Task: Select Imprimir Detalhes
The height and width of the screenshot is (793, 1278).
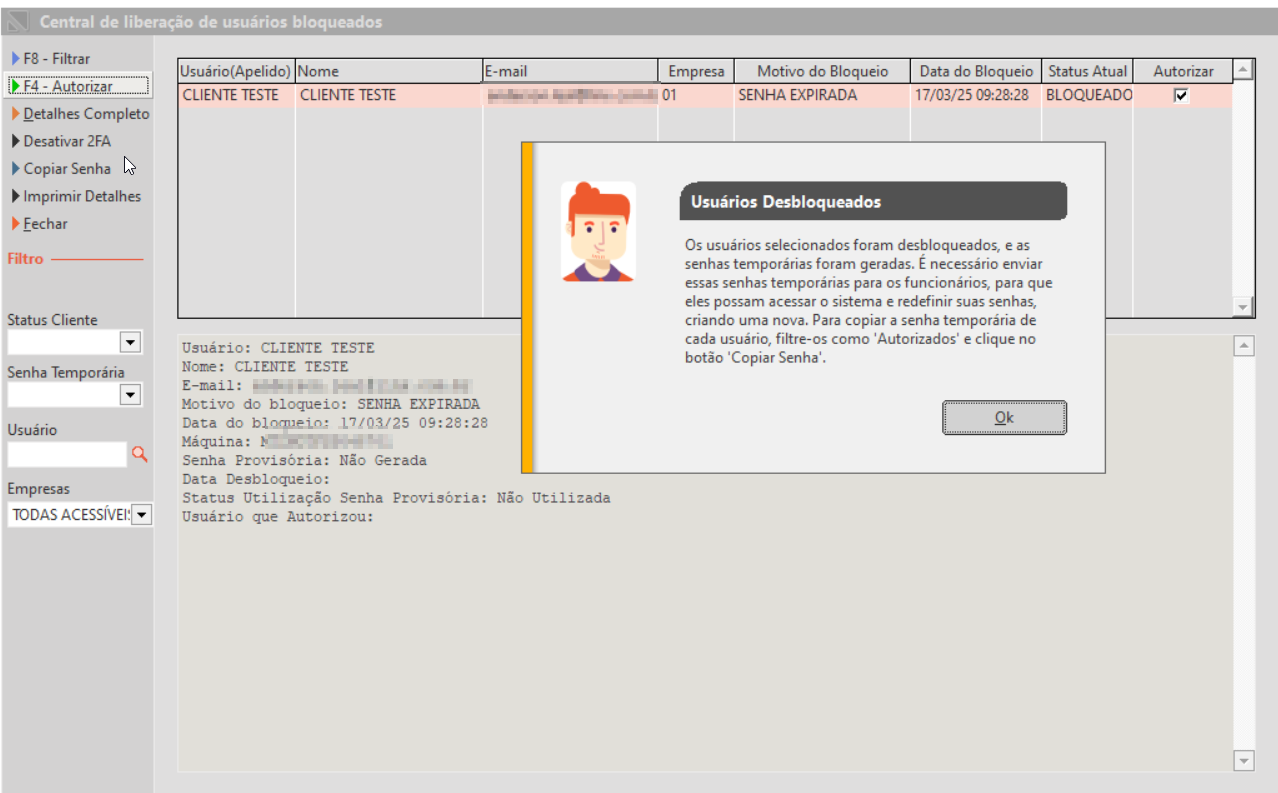Action: click(x=76, y=196)
